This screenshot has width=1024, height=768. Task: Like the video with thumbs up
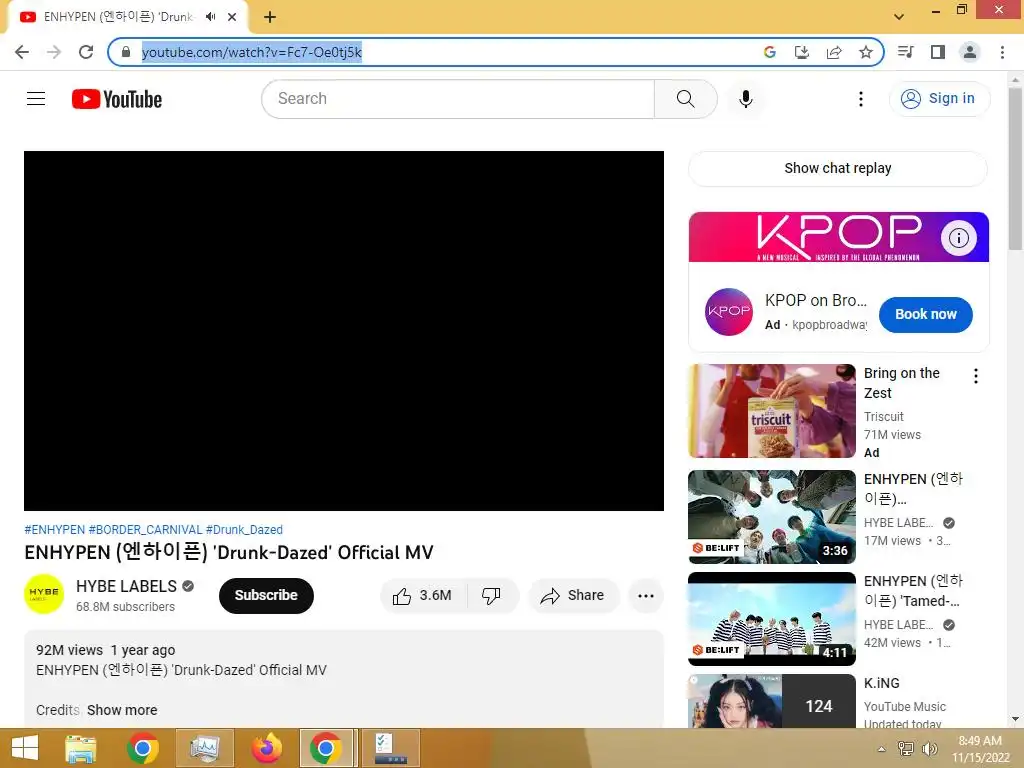423,596
